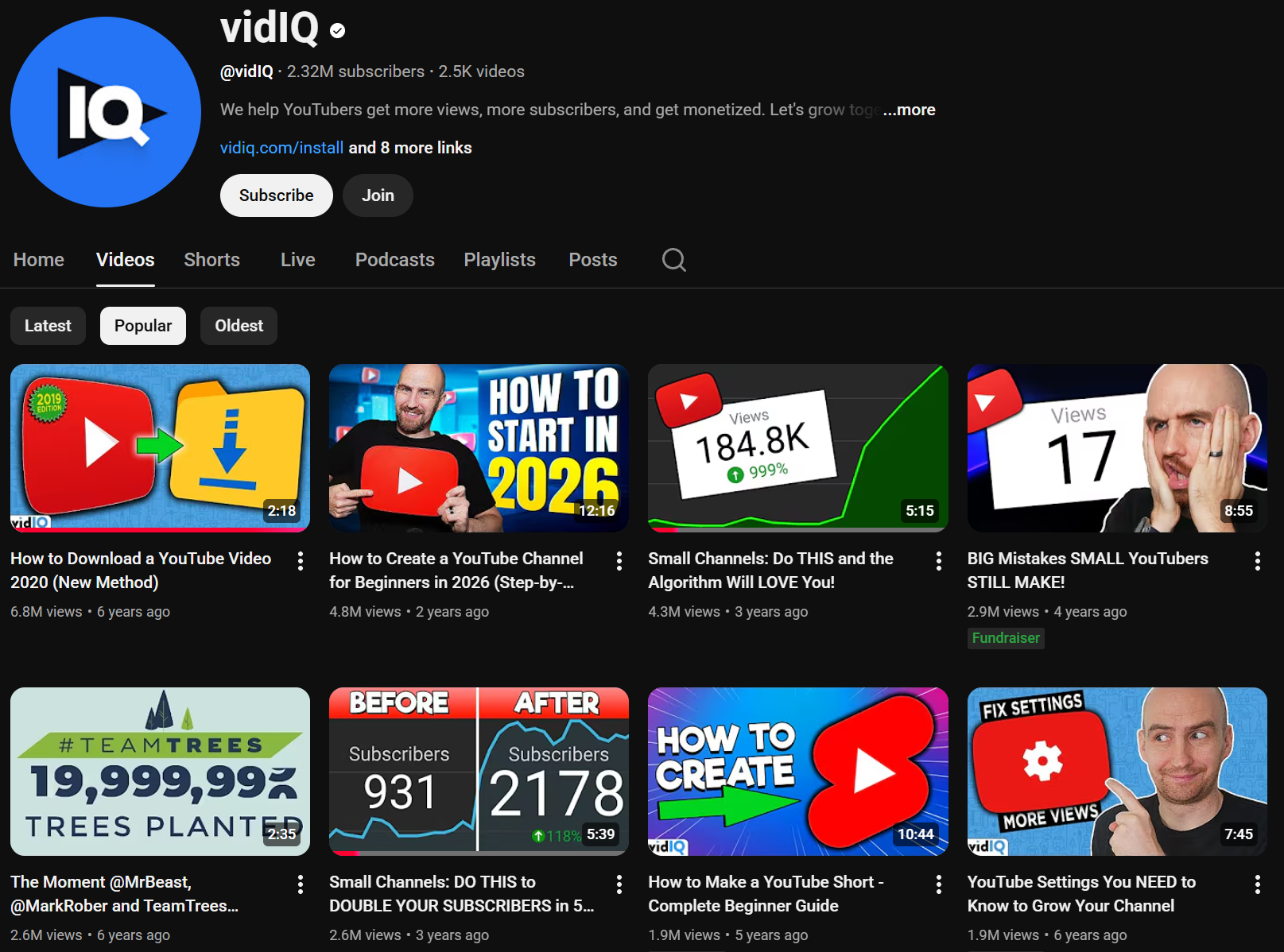Switch to the Shorts tab

(x=211, y=260)
